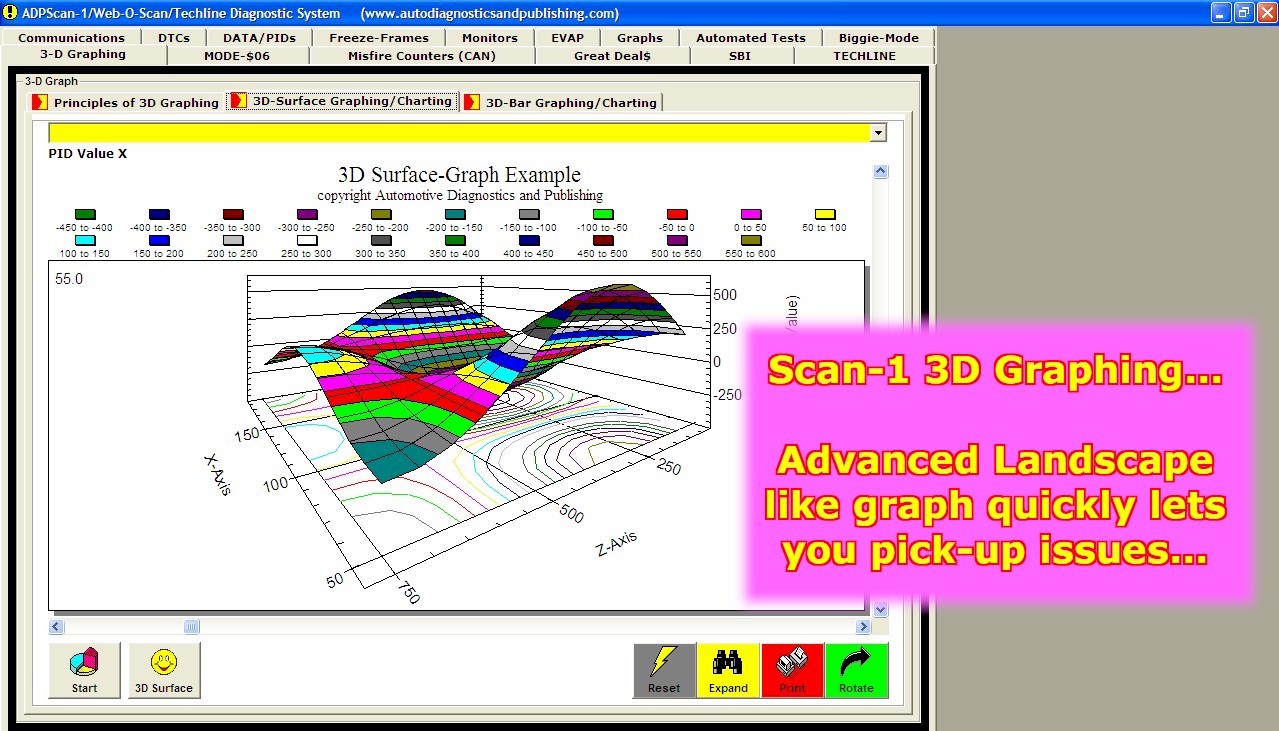The height and width of the screenshot is (731, 1279).
Task: Click the chart copyright line
Action: 460,195
